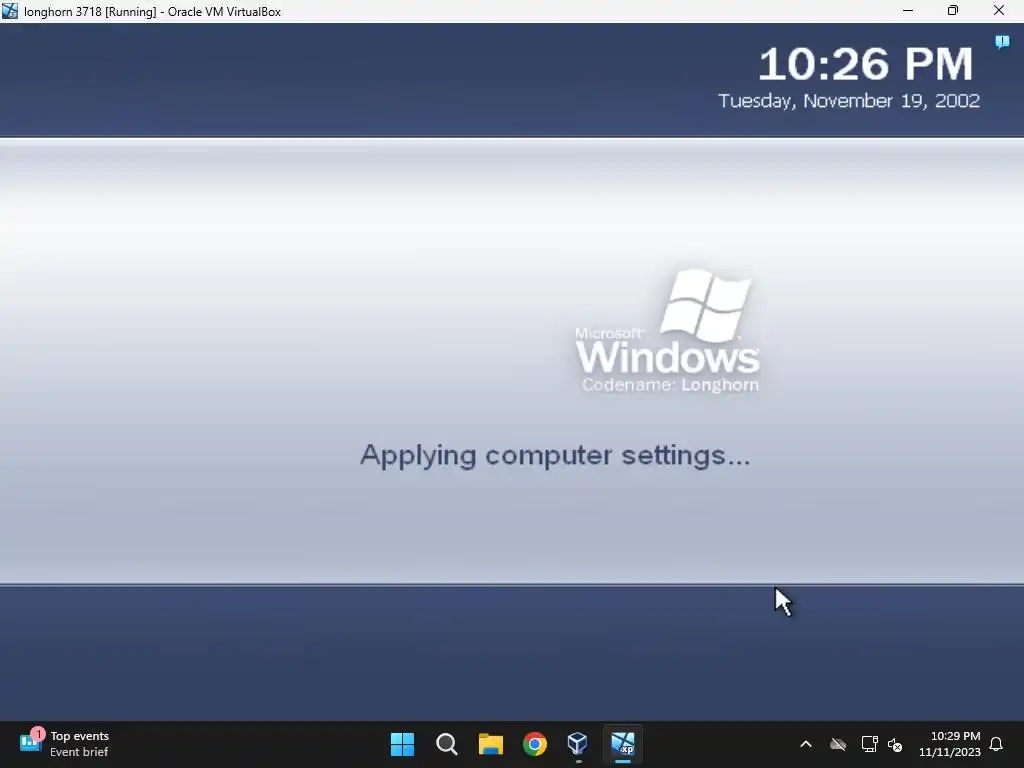Click the muted volume tray icon
Image resolution: width=1024 pixels, height=768 pixels.
[895, 744]
